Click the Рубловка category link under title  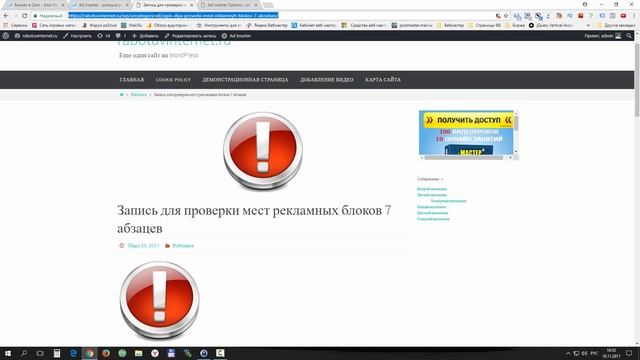(x=183, y=246)
